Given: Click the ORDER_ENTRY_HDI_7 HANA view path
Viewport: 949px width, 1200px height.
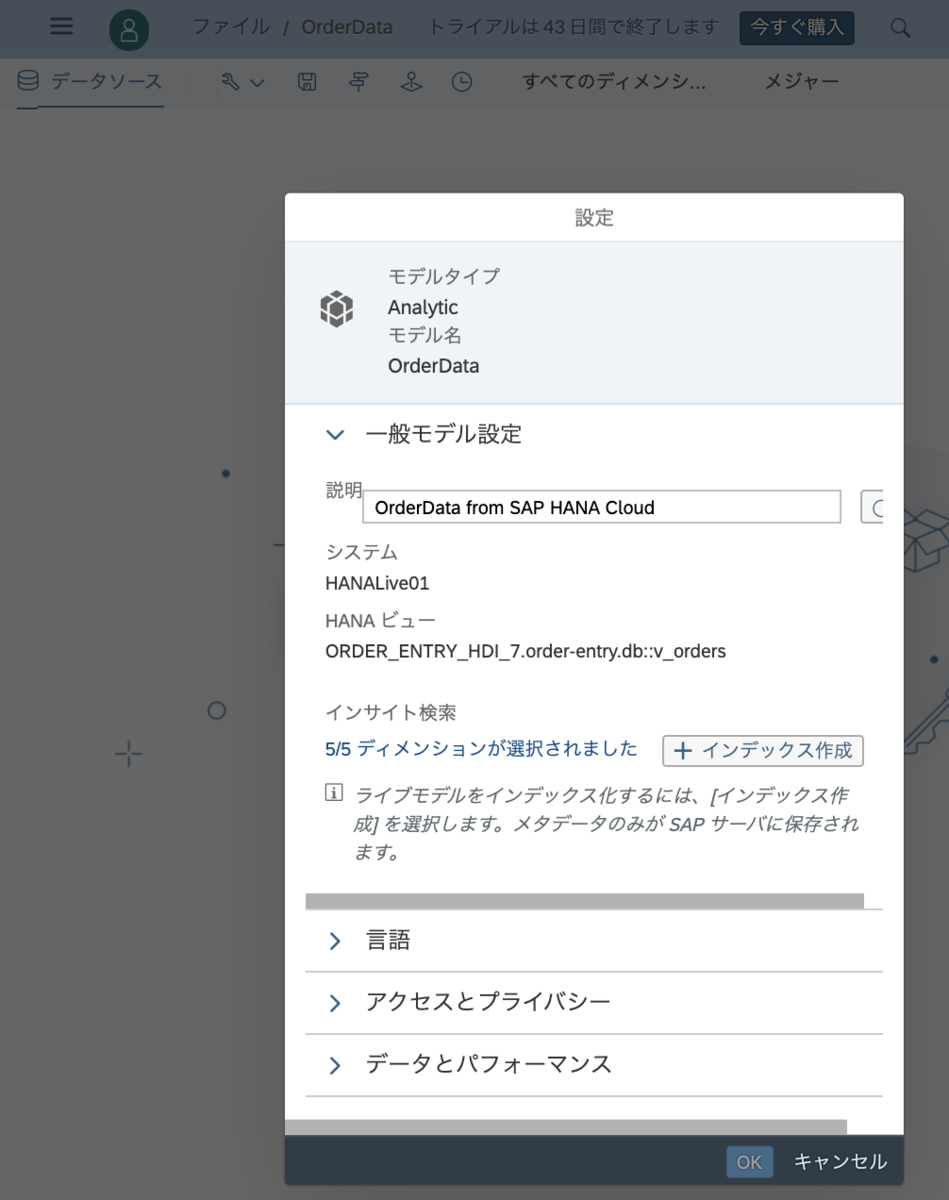Looking at the screenshot, I should click(526, 651).
